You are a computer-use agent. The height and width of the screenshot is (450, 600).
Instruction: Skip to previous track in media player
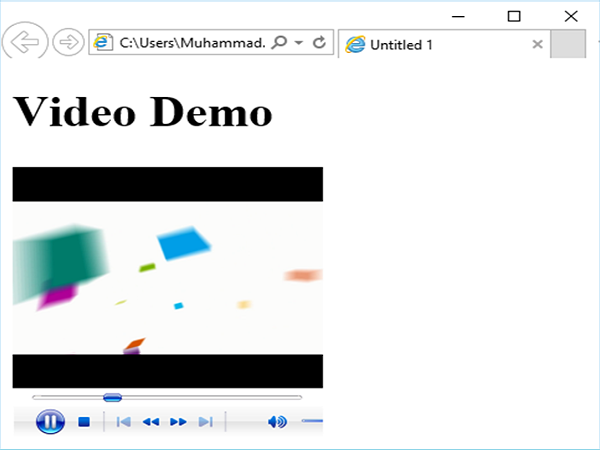point(124,422)
